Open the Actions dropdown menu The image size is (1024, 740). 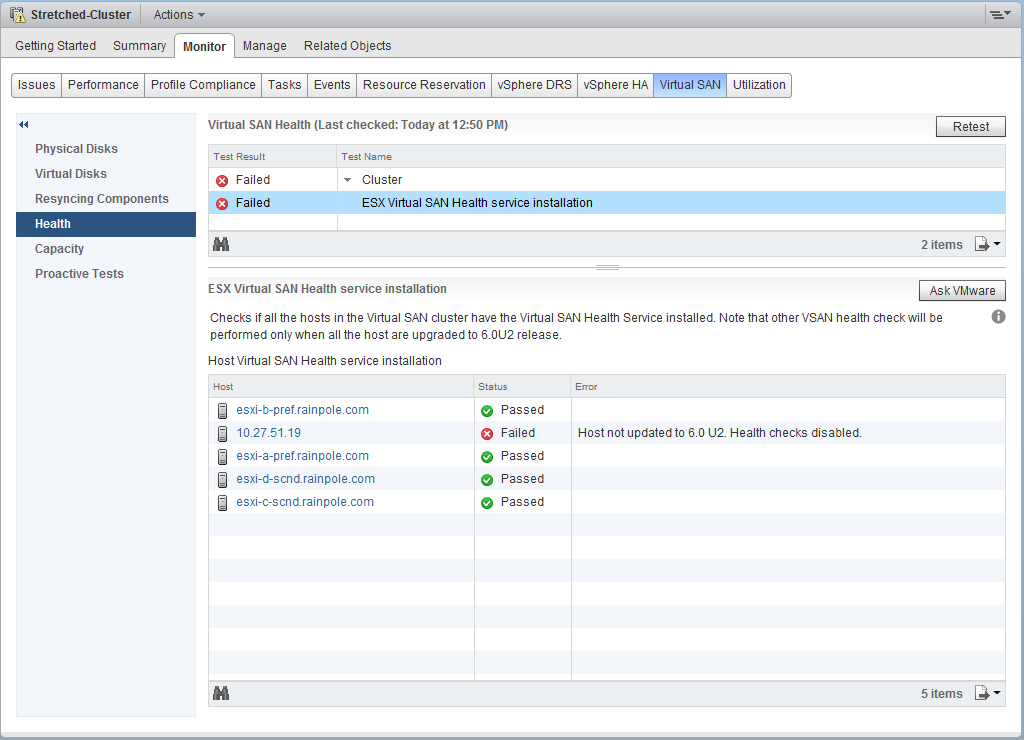179,15
